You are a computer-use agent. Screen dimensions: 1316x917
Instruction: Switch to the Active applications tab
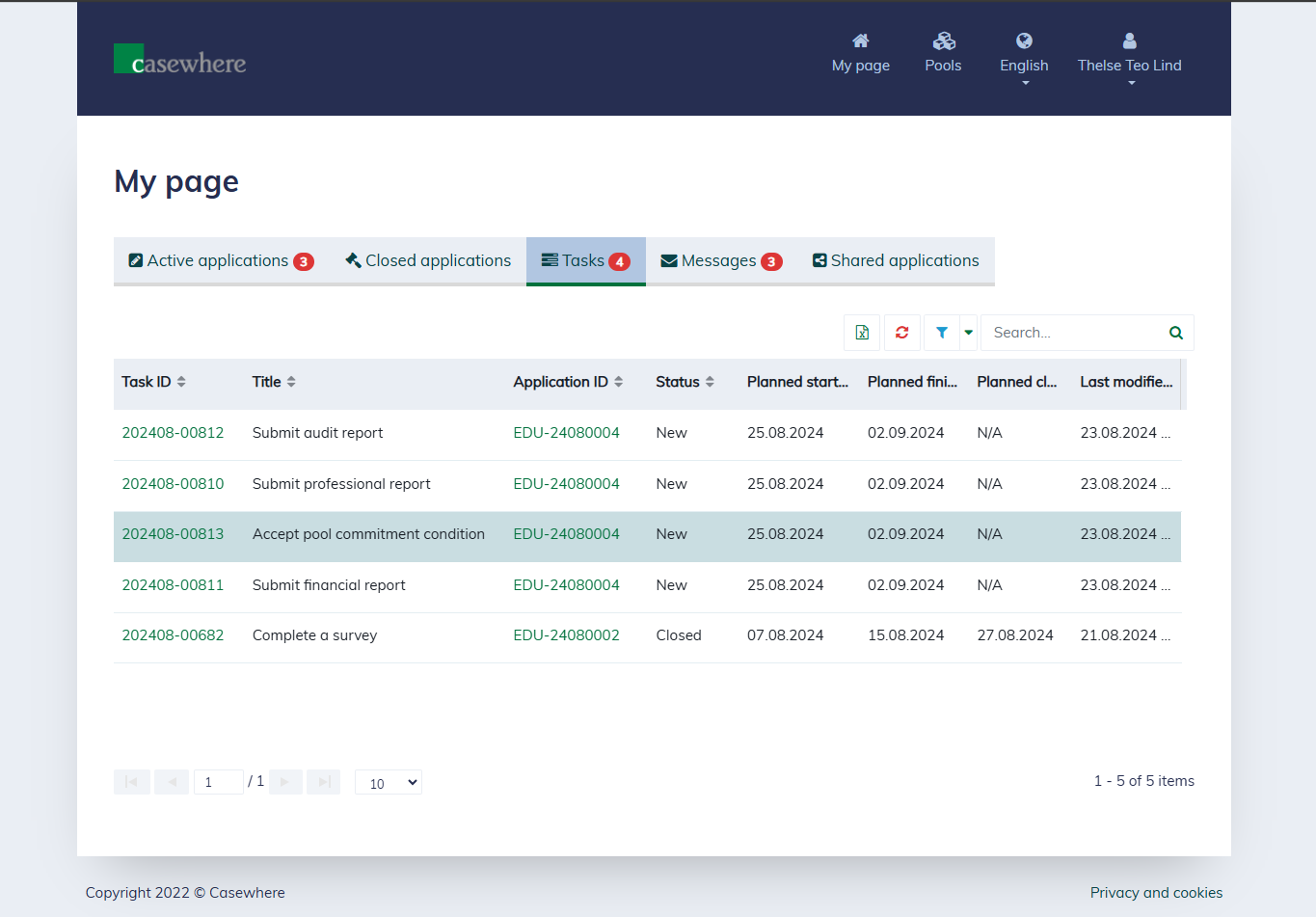pos(221,261)
